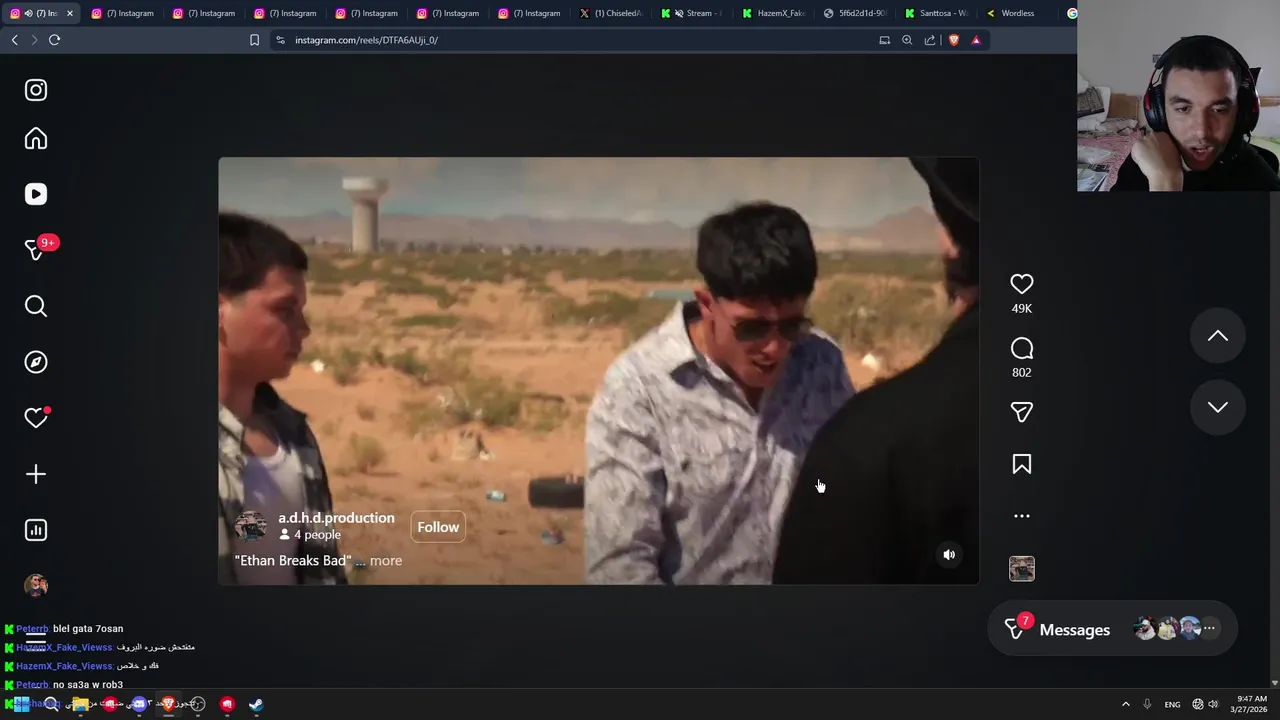The height and width of the screenshot is (720, 1280).
Task: Open clock showing 9:47 AM
Action: (x=1251, y=704)
